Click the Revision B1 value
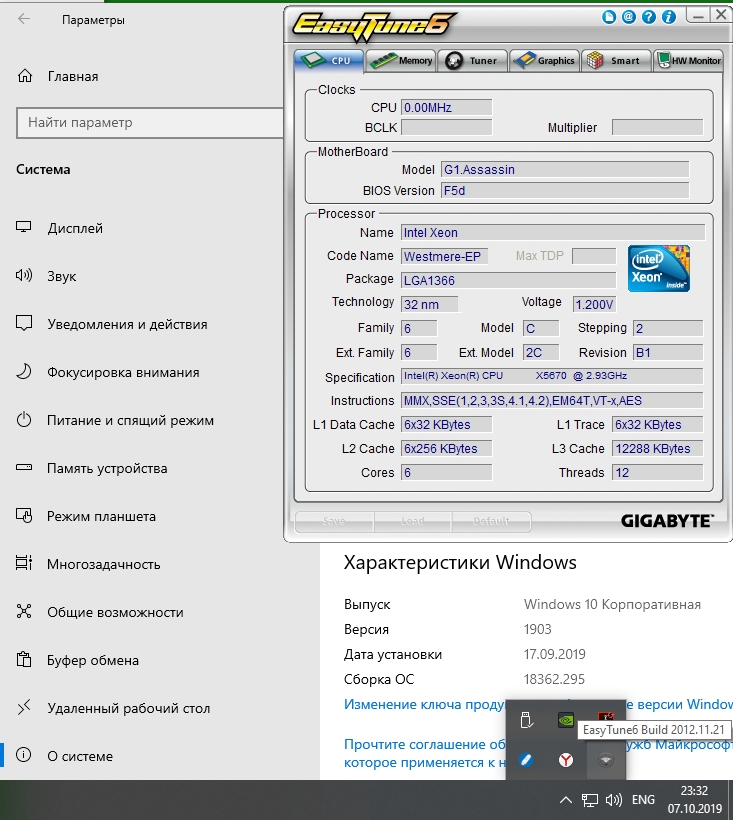This screenshot has height=820, width=733. (x=668, y=352)
